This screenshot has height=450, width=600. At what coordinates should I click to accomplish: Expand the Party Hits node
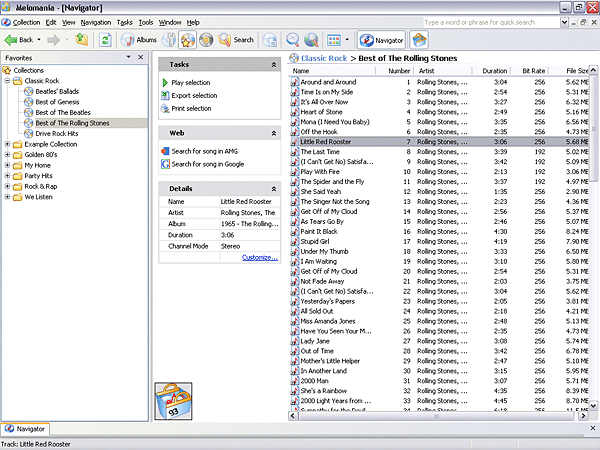point(7,176)
